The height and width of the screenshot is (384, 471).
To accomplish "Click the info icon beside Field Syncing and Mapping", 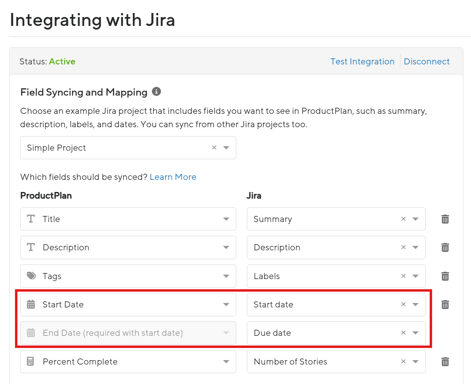I will point(156,91).
